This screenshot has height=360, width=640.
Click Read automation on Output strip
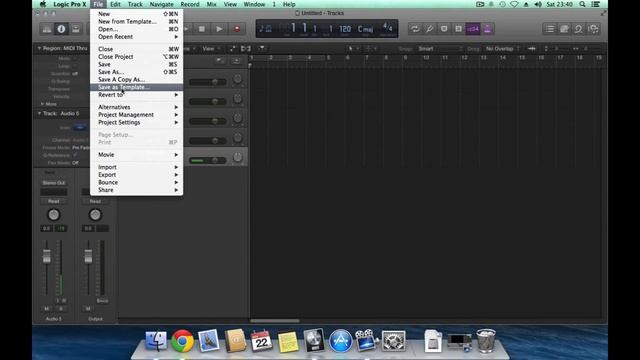click(95, 201)
